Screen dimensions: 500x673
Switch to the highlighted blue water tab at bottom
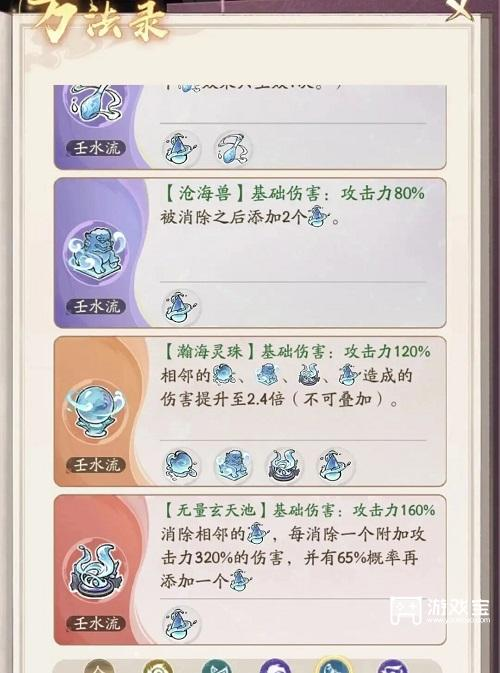(333, 666)
